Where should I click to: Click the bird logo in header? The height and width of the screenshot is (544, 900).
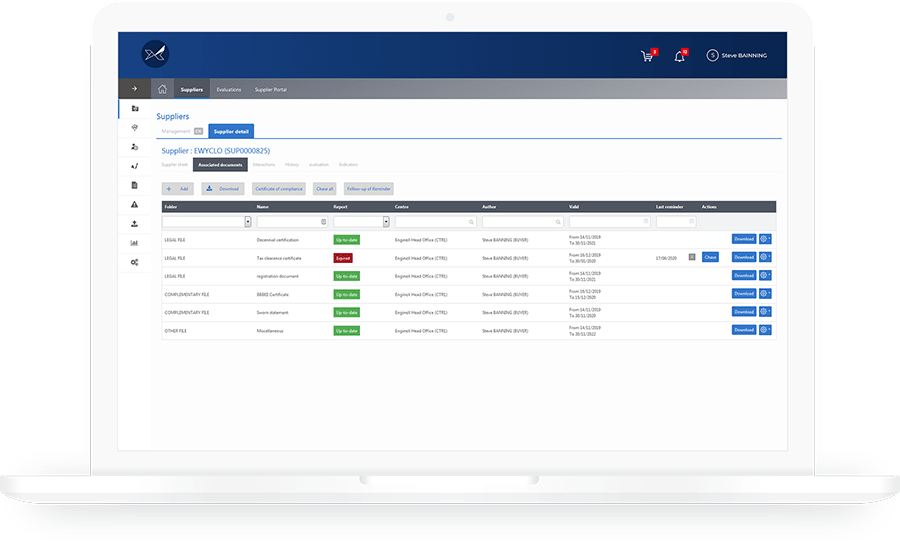coord(155,54)
